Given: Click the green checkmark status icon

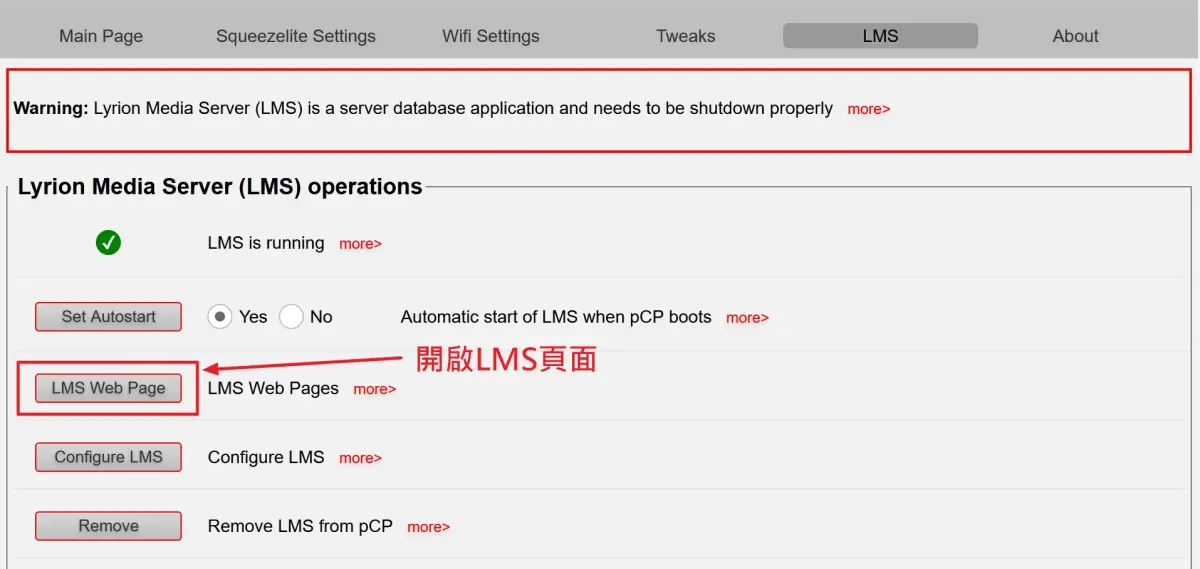Looking at the screenshot, I should click(x=108, y=243).
